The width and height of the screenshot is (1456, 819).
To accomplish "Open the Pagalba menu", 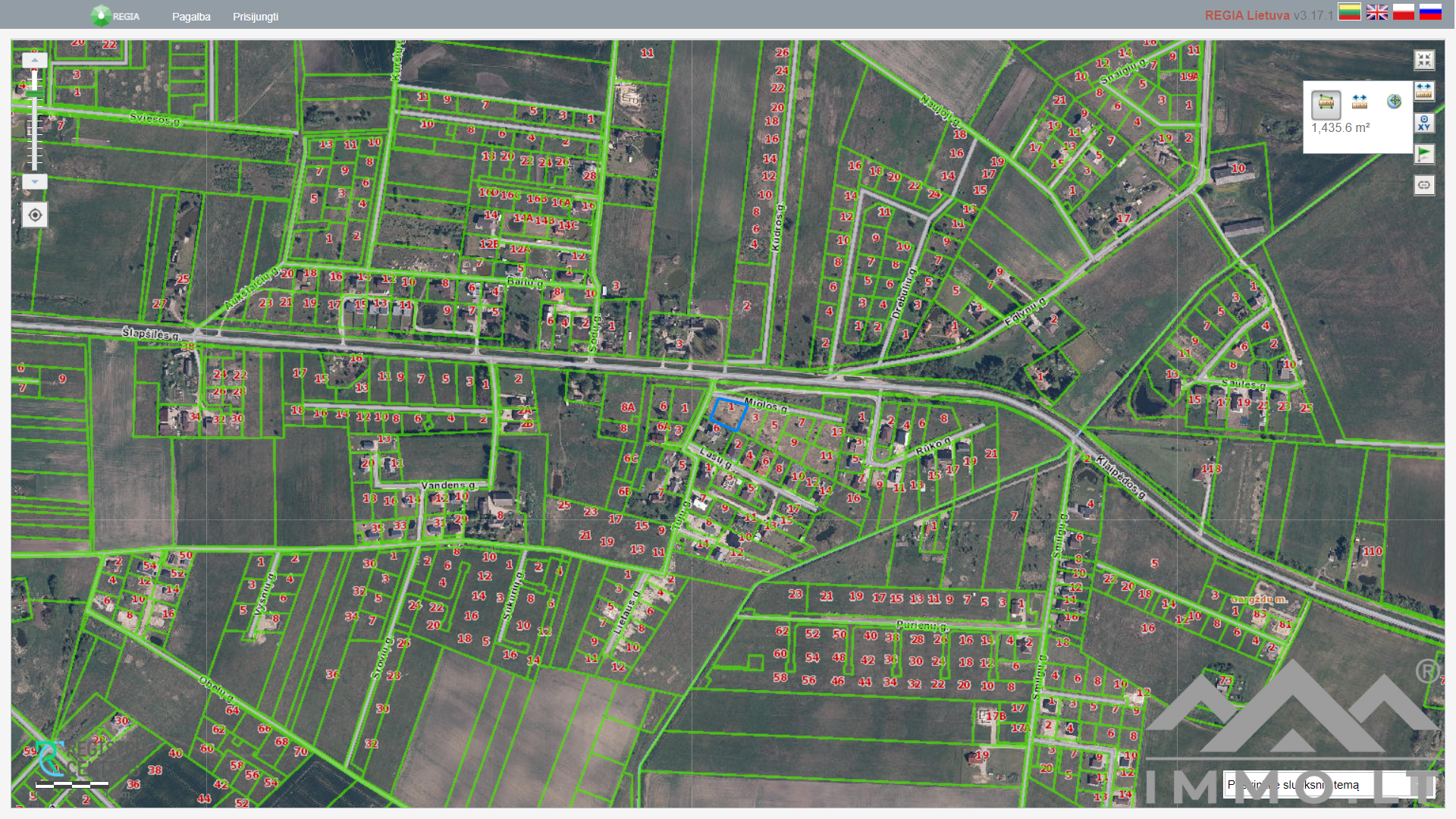I will 191,17.
